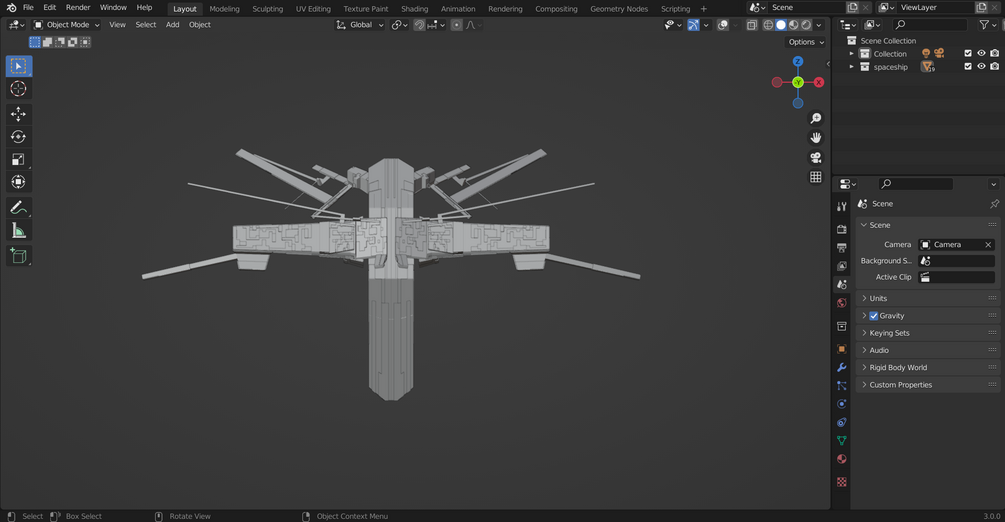Open the Modifiers properties tab
Viewport: 1005px width, 522px height.
tap(842, 367)
